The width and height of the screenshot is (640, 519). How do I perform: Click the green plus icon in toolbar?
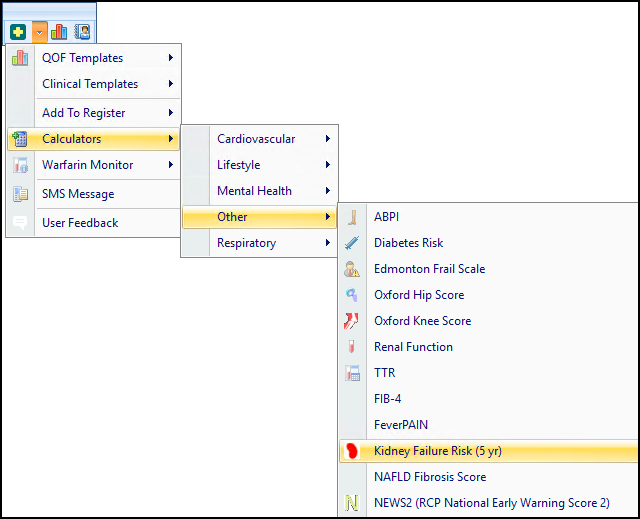point(18,32)
